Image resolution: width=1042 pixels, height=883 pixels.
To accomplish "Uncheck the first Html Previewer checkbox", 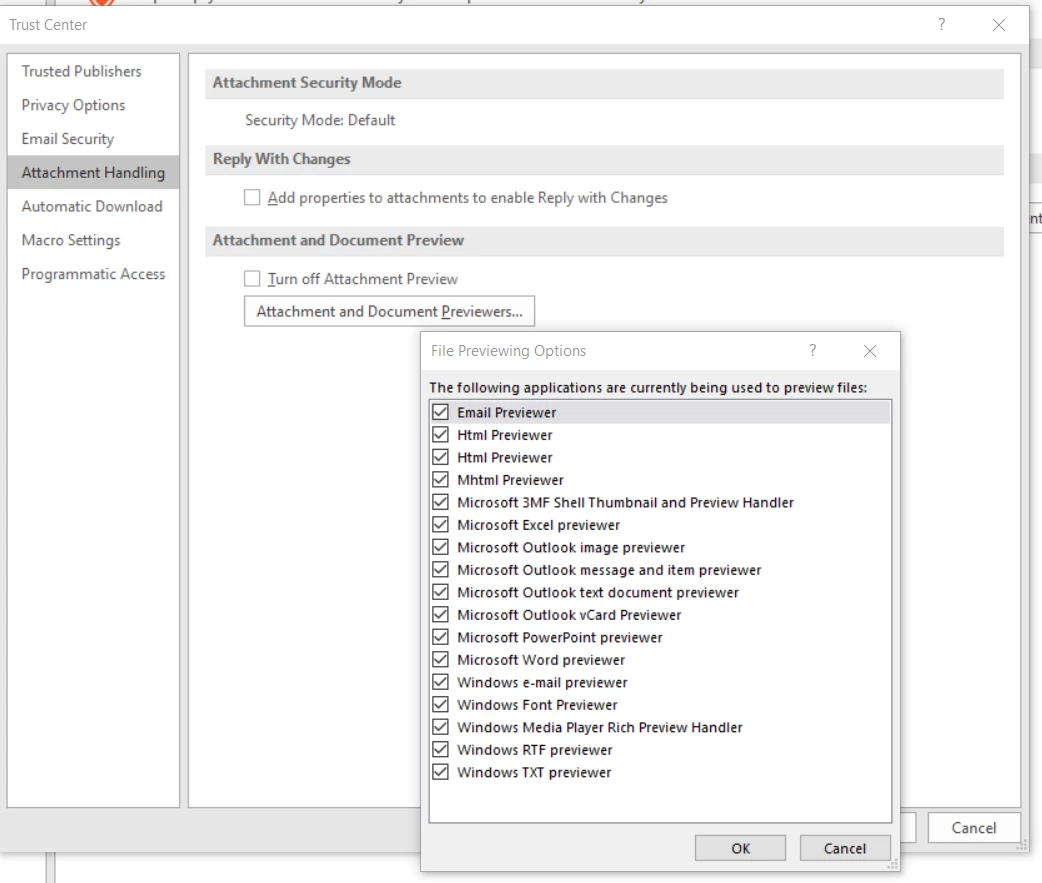I will [x=440, y=435].
